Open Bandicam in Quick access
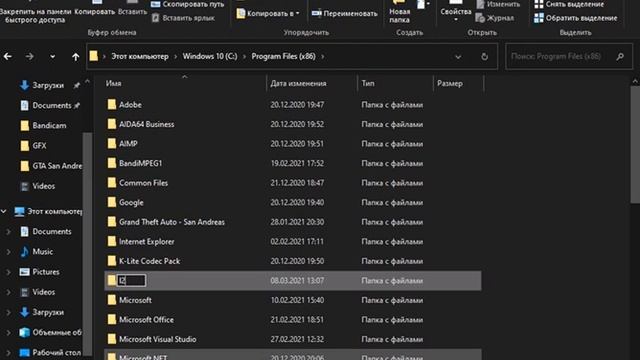 (x=49, y=125)
